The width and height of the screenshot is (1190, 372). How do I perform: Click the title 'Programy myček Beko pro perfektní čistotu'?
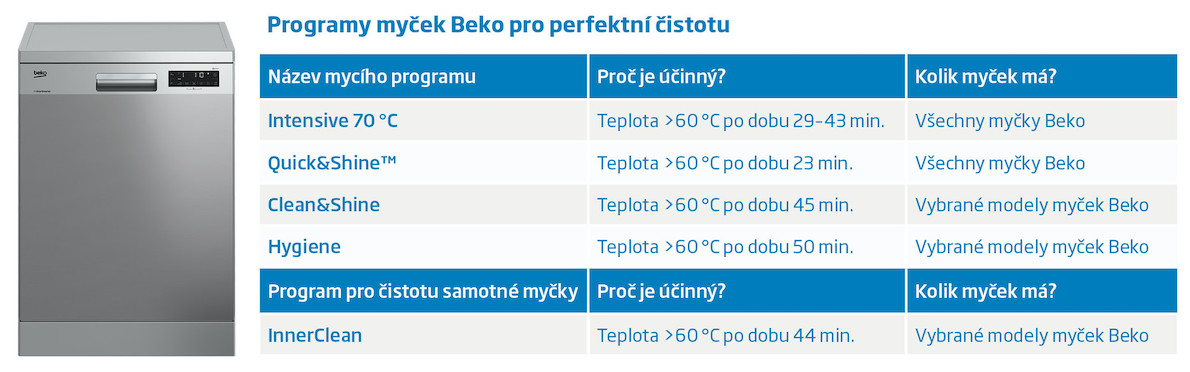499,25
